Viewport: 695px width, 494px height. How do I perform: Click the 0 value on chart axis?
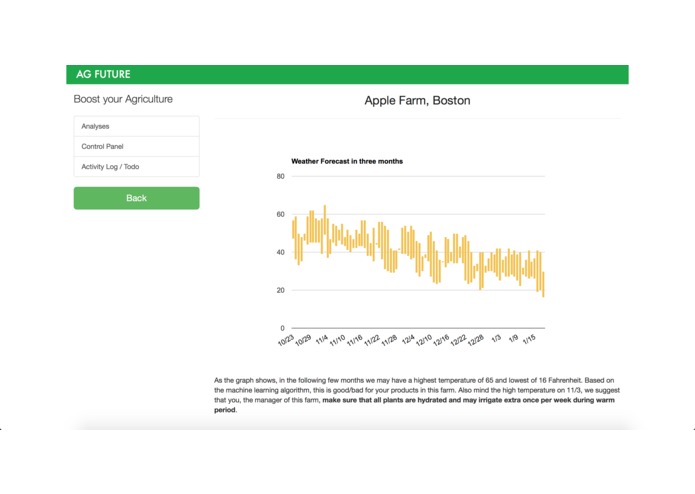[x=282, y=328]
